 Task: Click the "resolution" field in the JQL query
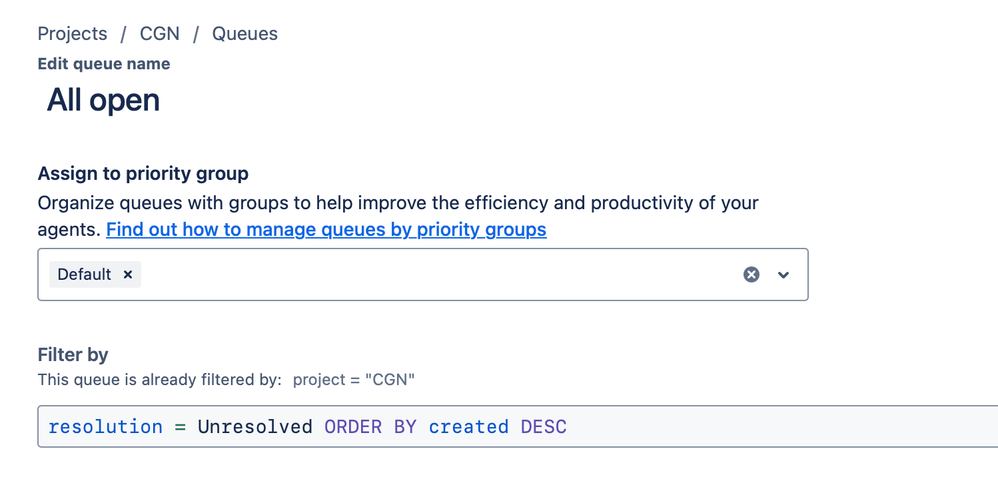coord(105,427)
